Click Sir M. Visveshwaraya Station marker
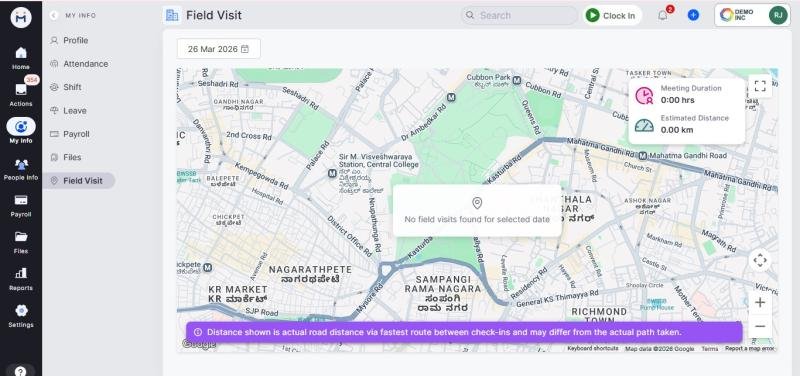Viewport: 800px width, 376px height. click(332, 173)
